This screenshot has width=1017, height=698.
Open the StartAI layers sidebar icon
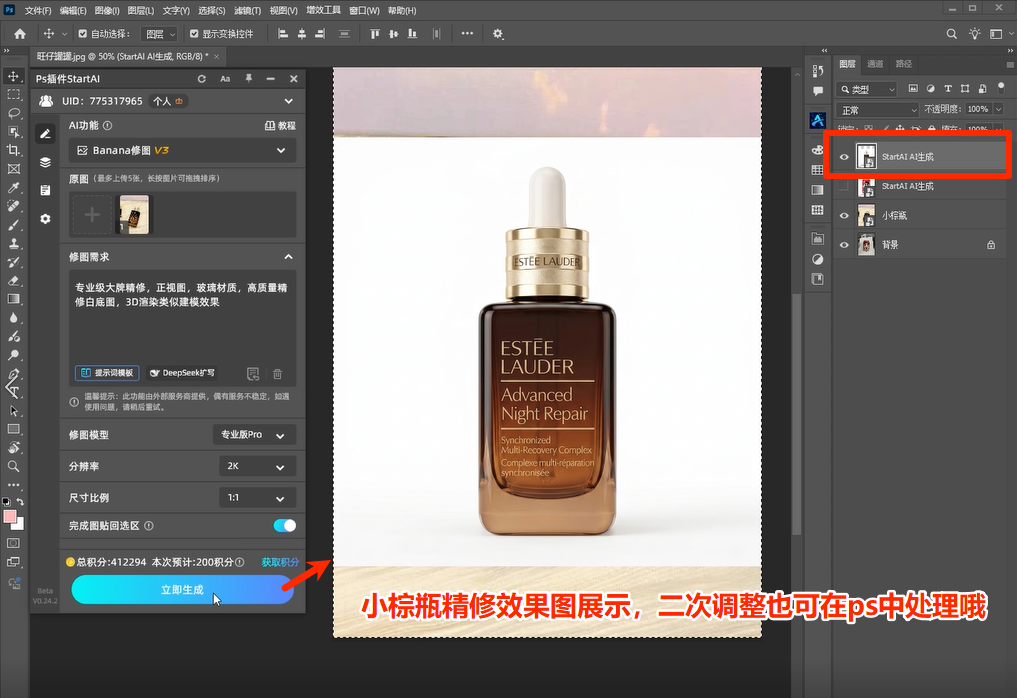click(45, 162)
